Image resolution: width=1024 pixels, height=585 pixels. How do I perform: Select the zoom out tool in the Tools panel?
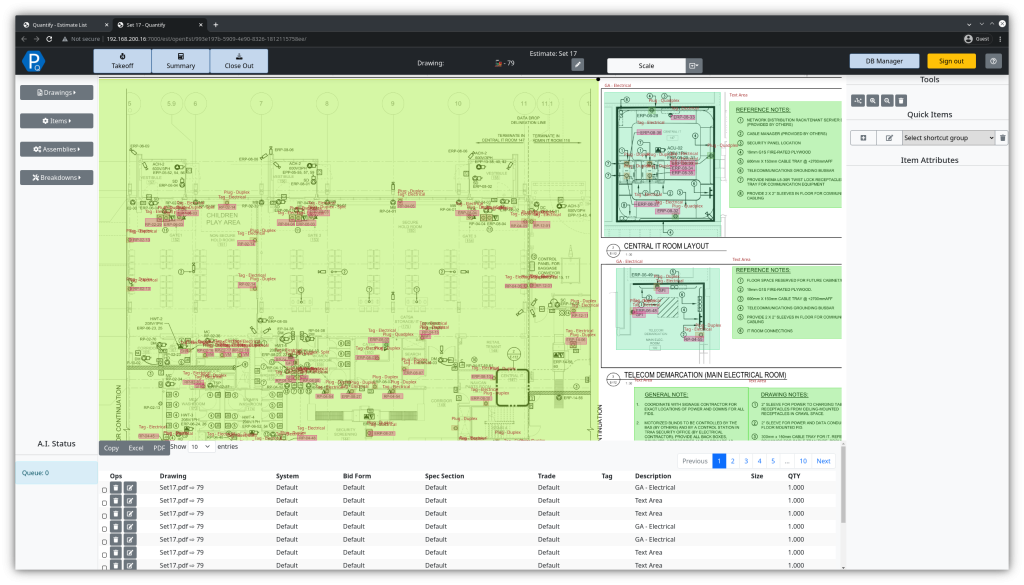pos(884,100)
